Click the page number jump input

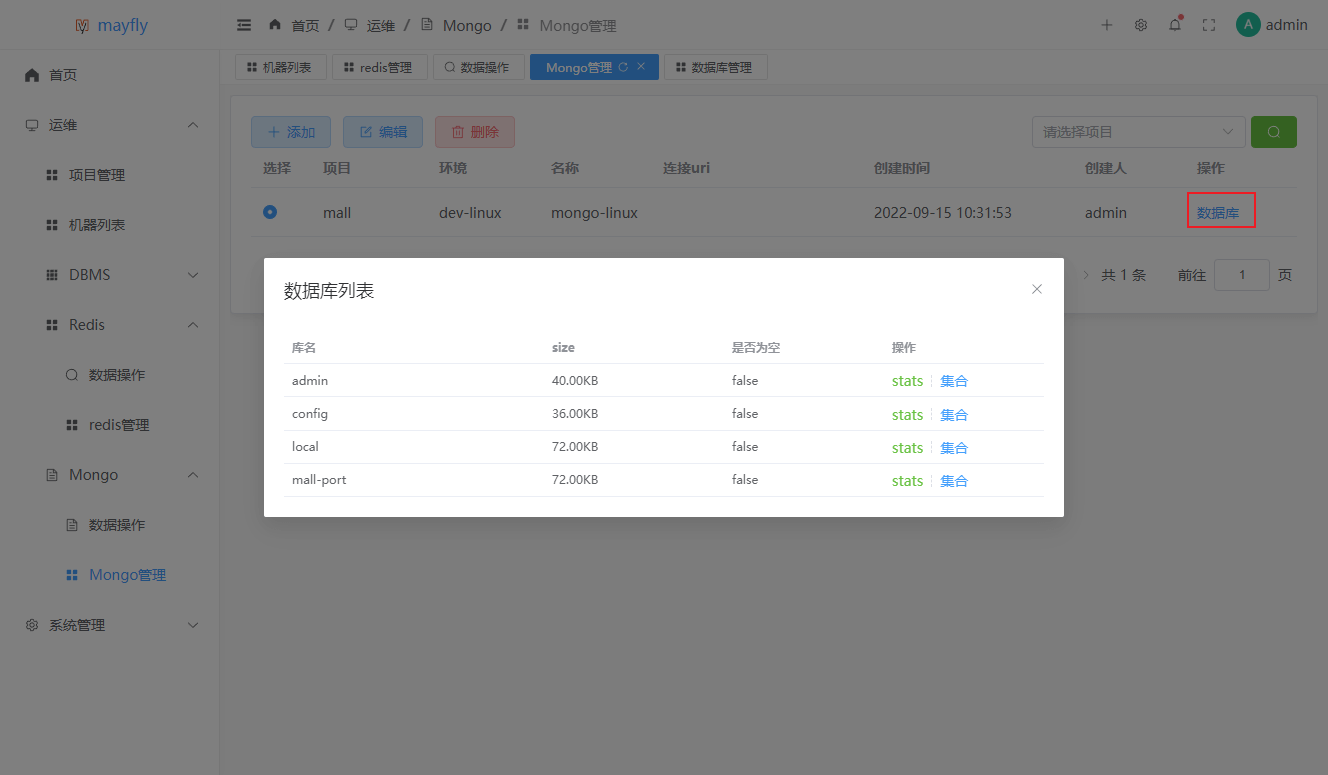[x=1242, y=275]
